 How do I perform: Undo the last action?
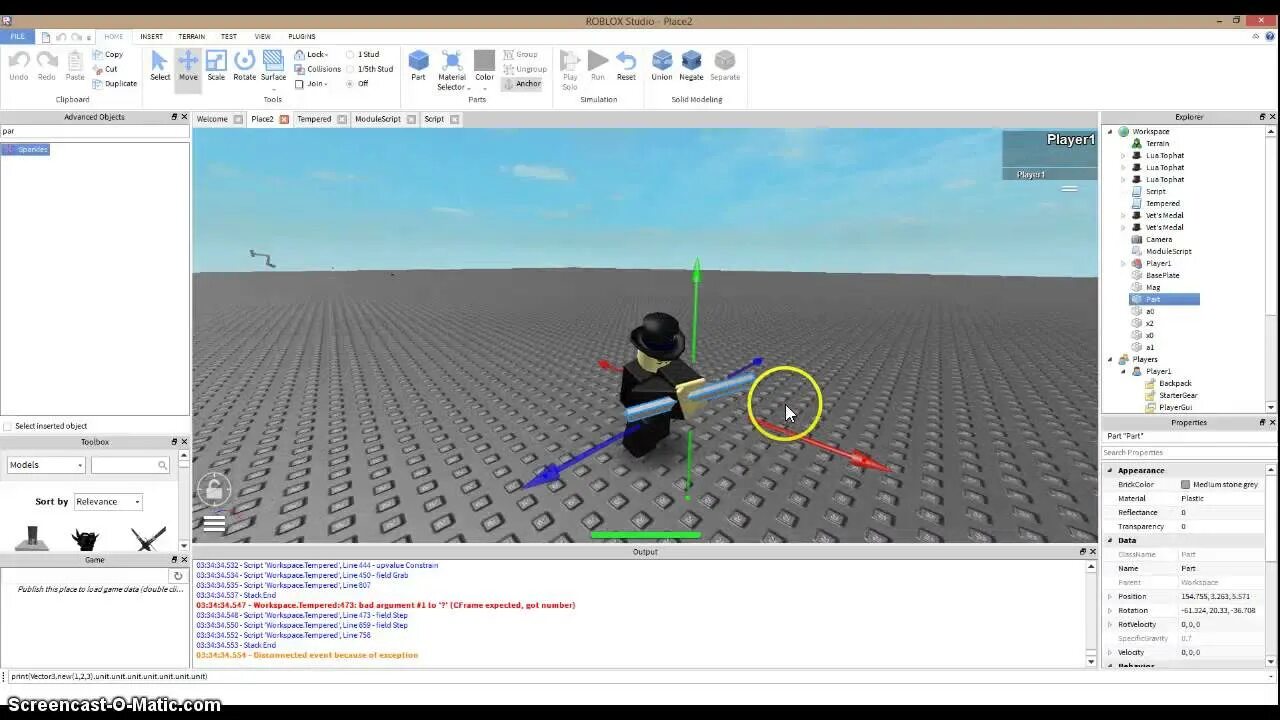pyautogui.click(x=19, y=66)
